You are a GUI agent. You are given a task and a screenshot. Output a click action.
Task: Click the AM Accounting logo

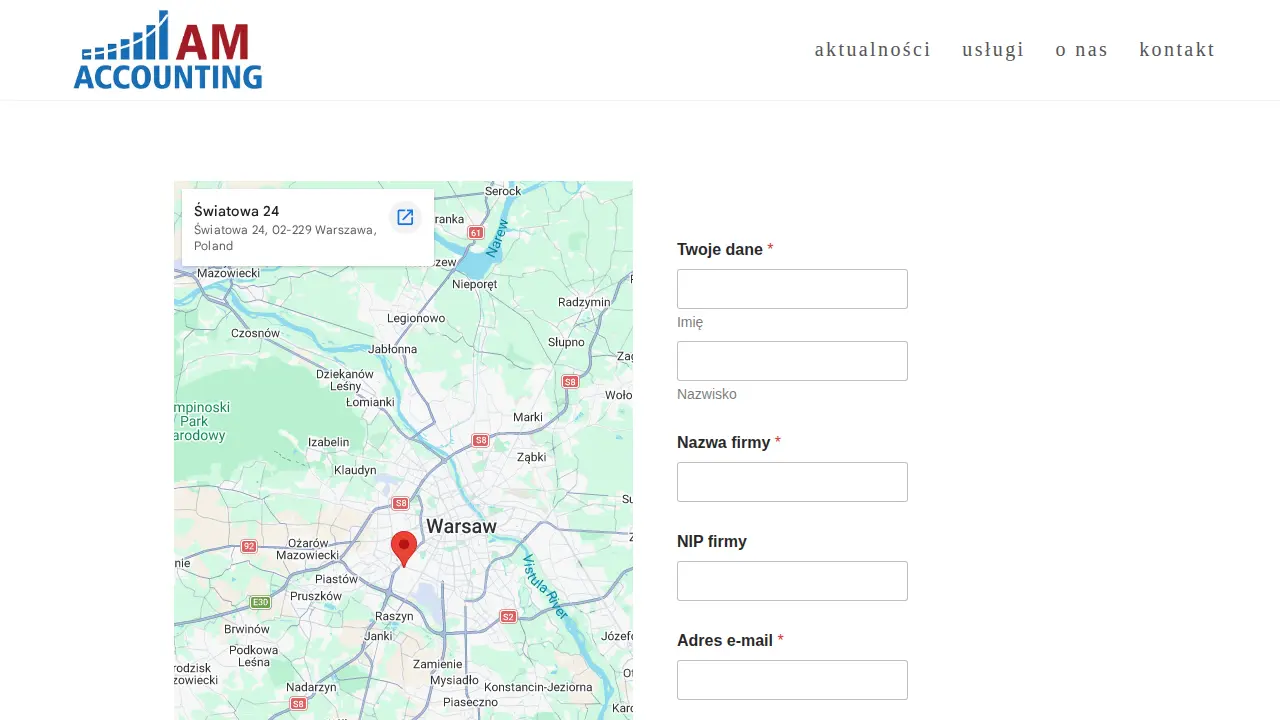(168, 50)
